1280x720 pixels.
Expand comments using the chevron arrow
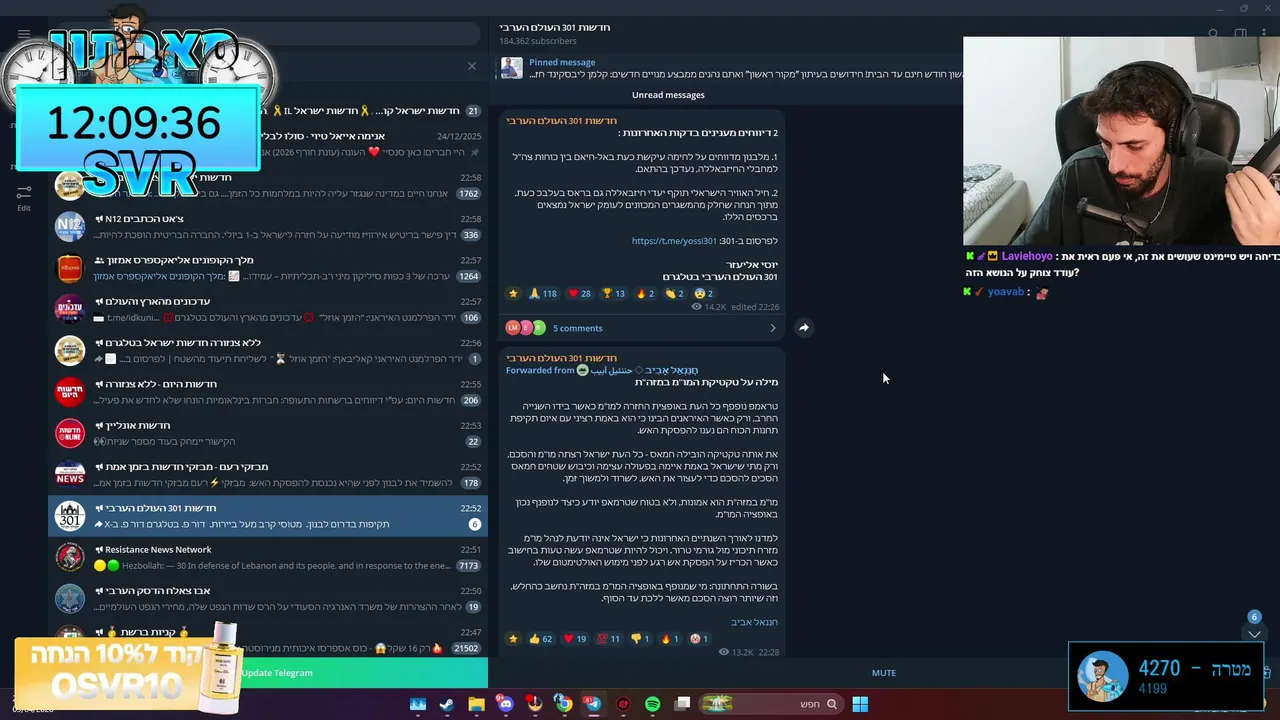(x=772, y=328)
